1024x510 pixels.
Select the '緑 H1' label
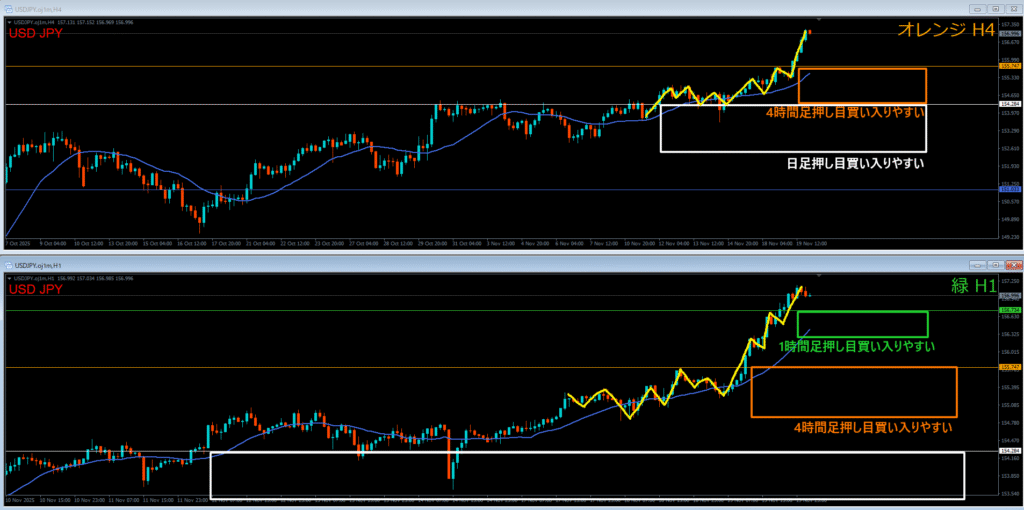[x=972, y=285]
